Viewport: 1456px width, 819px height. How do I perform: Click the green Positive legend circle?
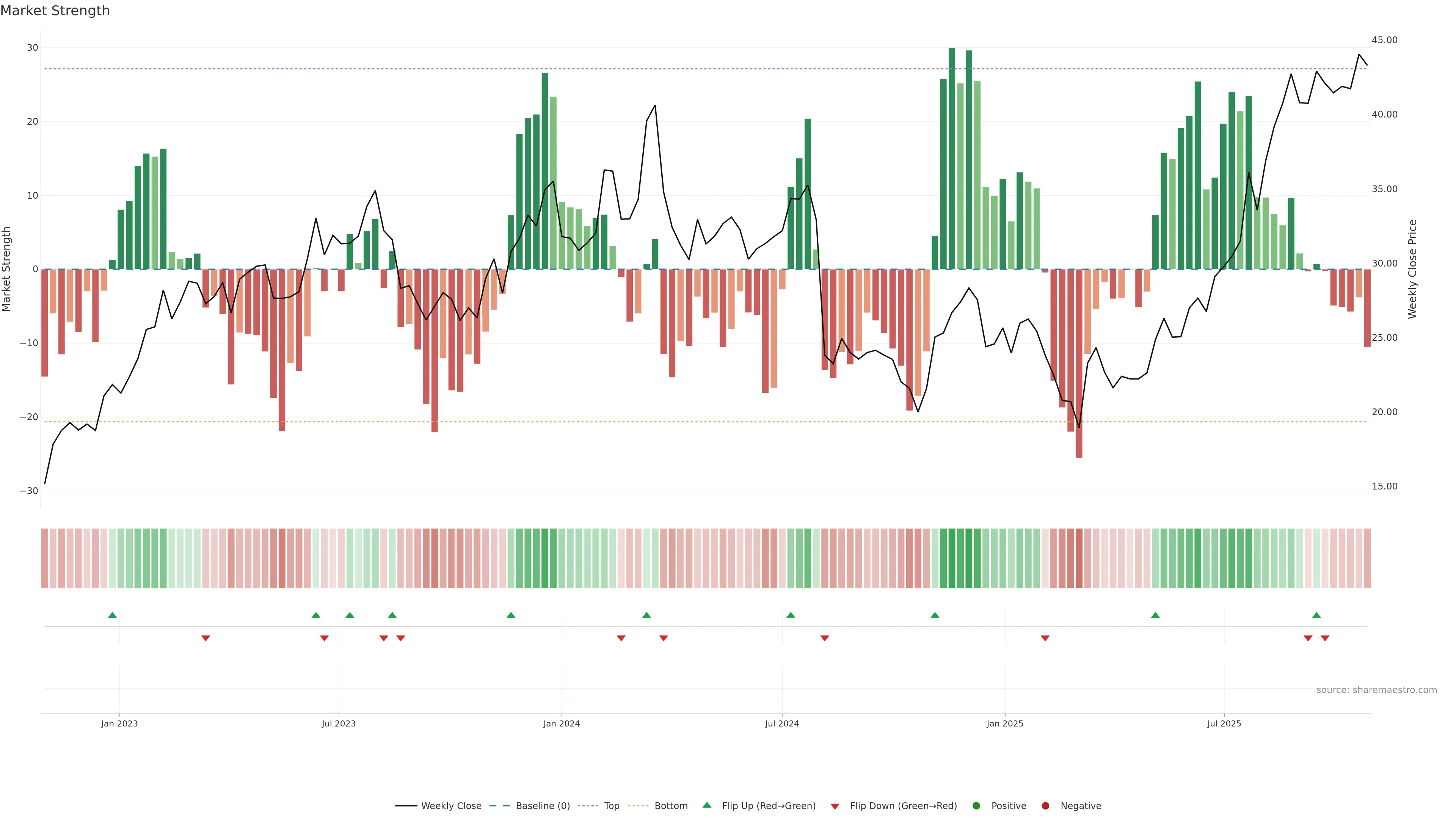pos(976,805)
